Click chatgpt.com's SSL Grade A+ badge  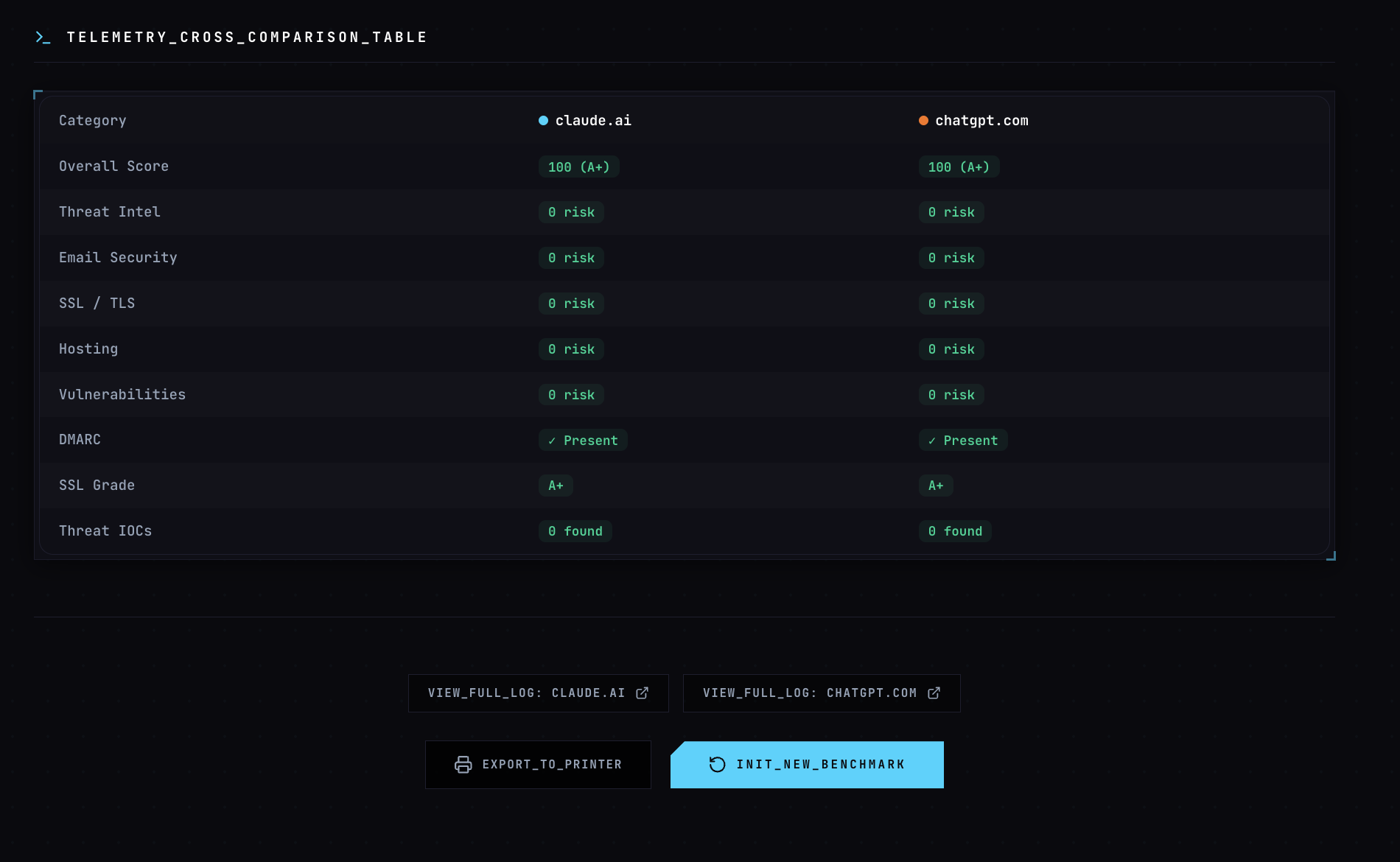[936, 486]
